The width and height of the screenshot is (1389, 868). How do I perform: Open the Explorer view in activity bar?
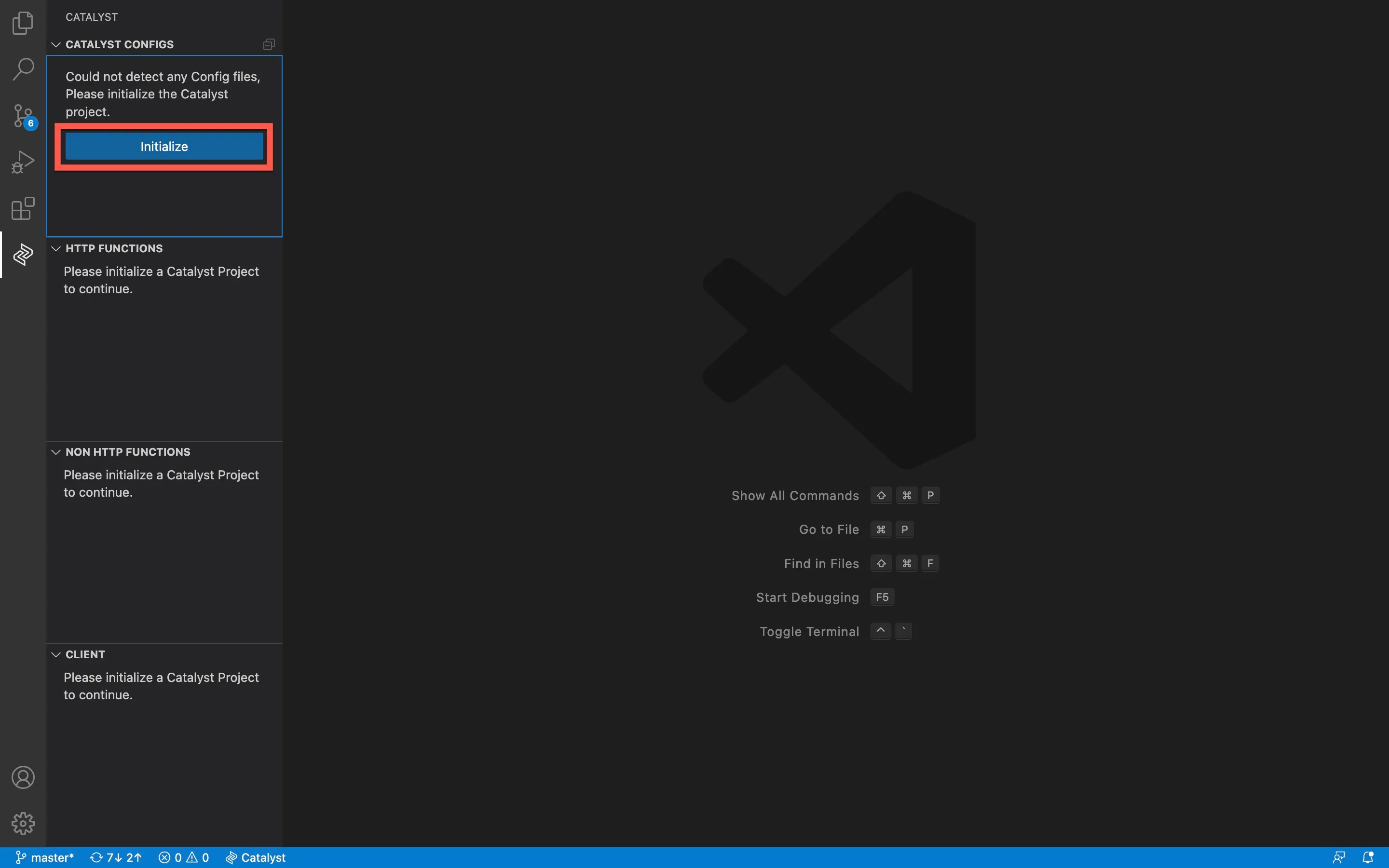(x=23, y=23)
